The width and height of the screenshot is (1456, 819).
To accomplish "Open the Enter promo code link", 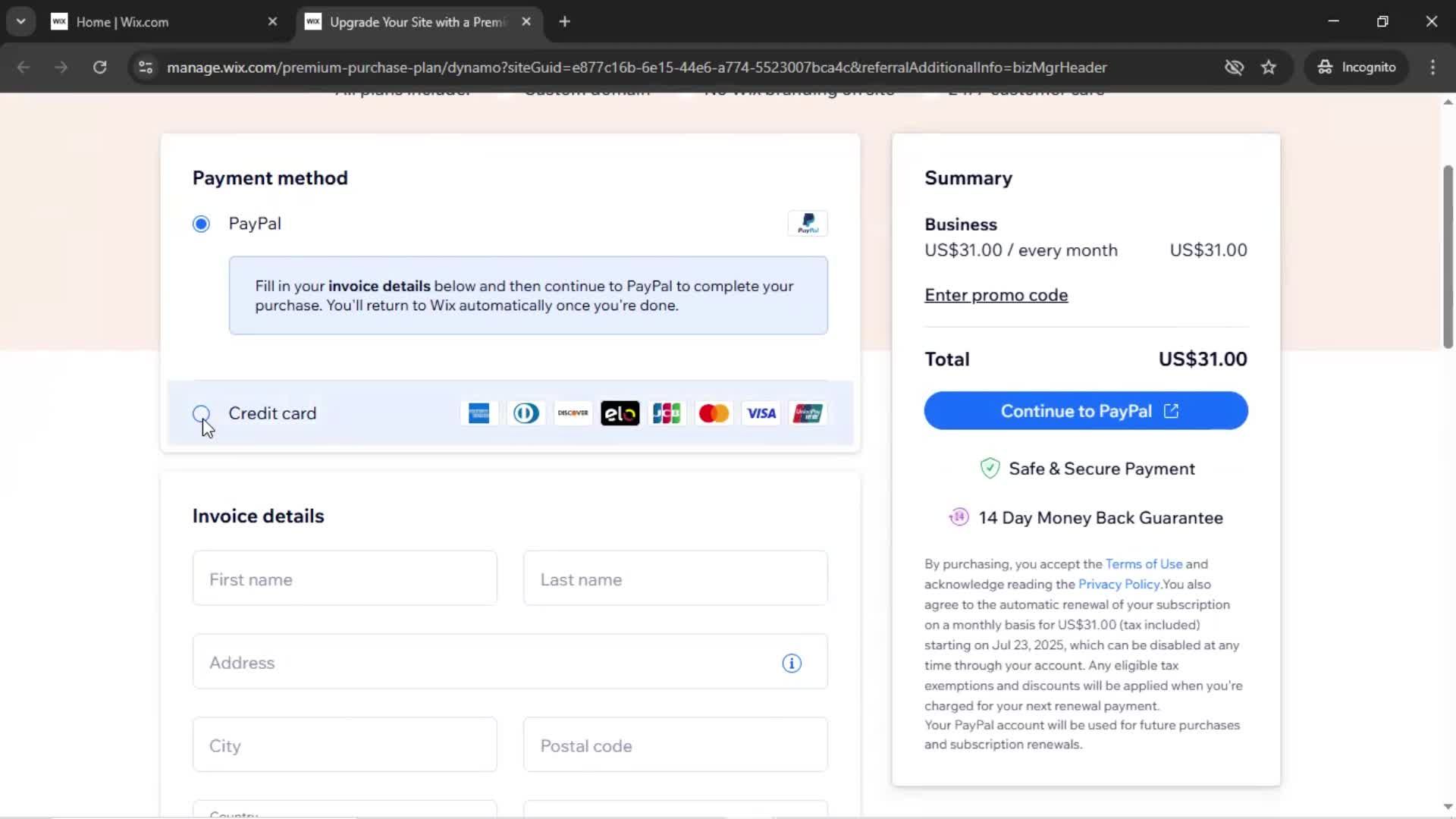I will tap(996, 295).
